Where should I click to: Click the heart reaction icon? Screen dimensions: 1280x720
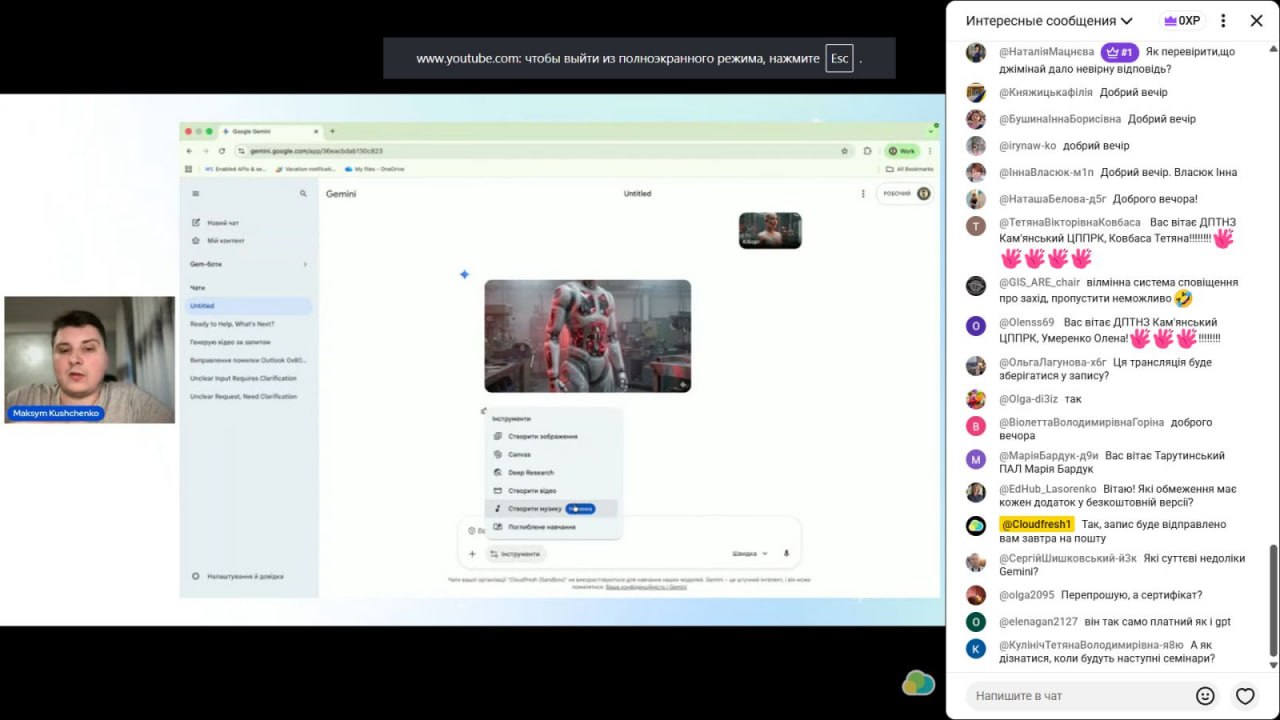point(1245,696)
